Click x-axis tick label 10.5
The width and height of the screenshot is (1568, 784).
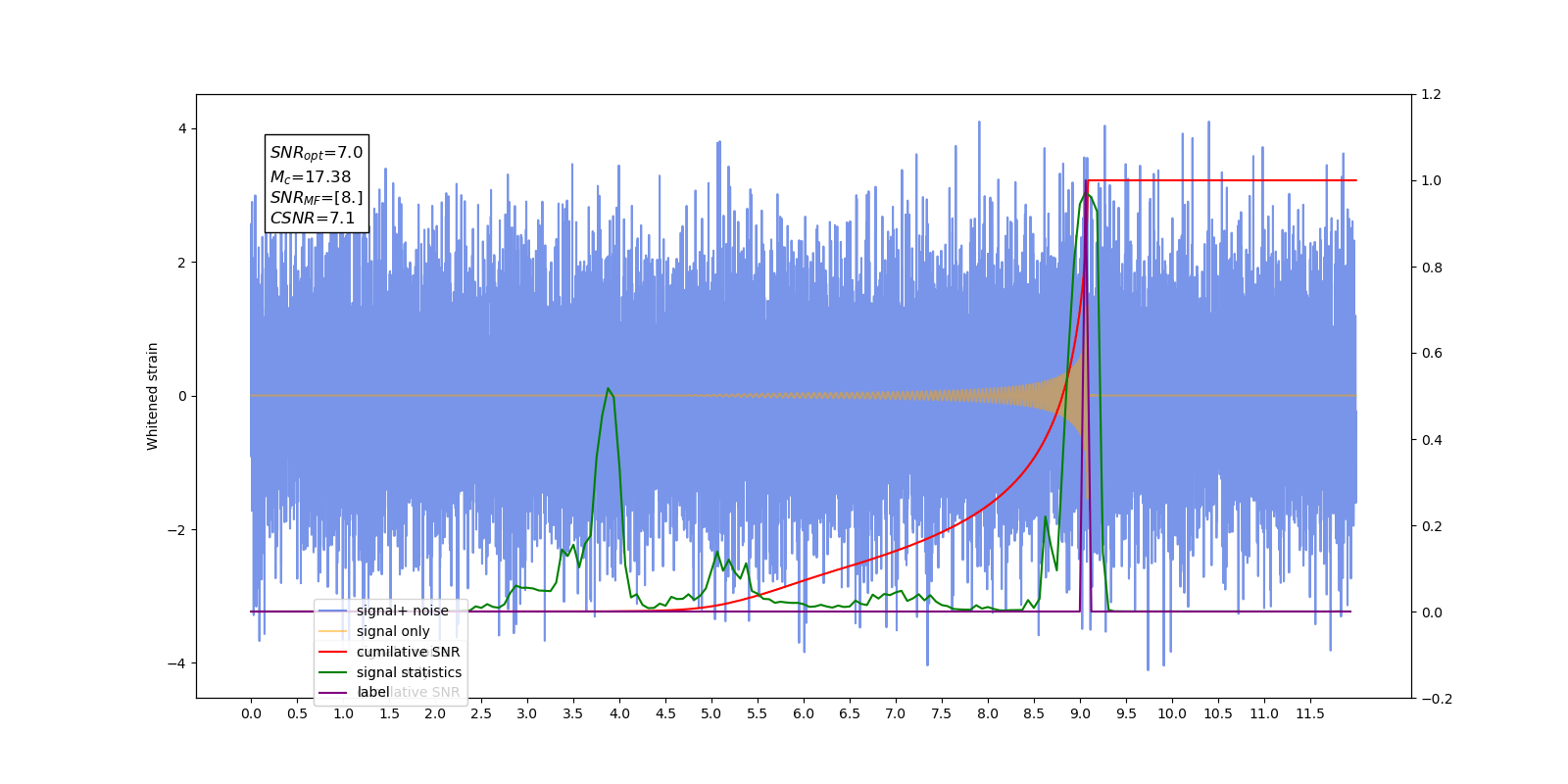1218,713
